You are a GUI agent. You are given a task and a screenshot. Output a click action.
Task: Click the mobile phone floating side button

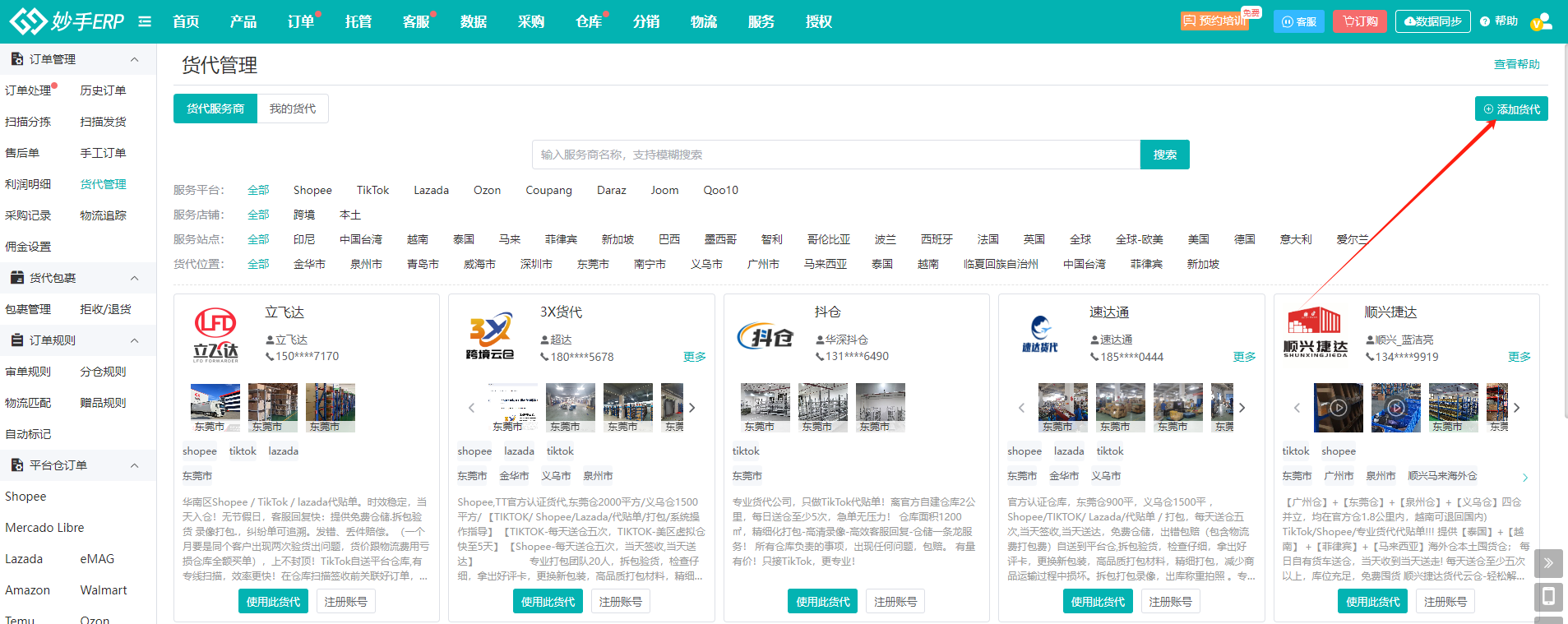point(1548,596)
